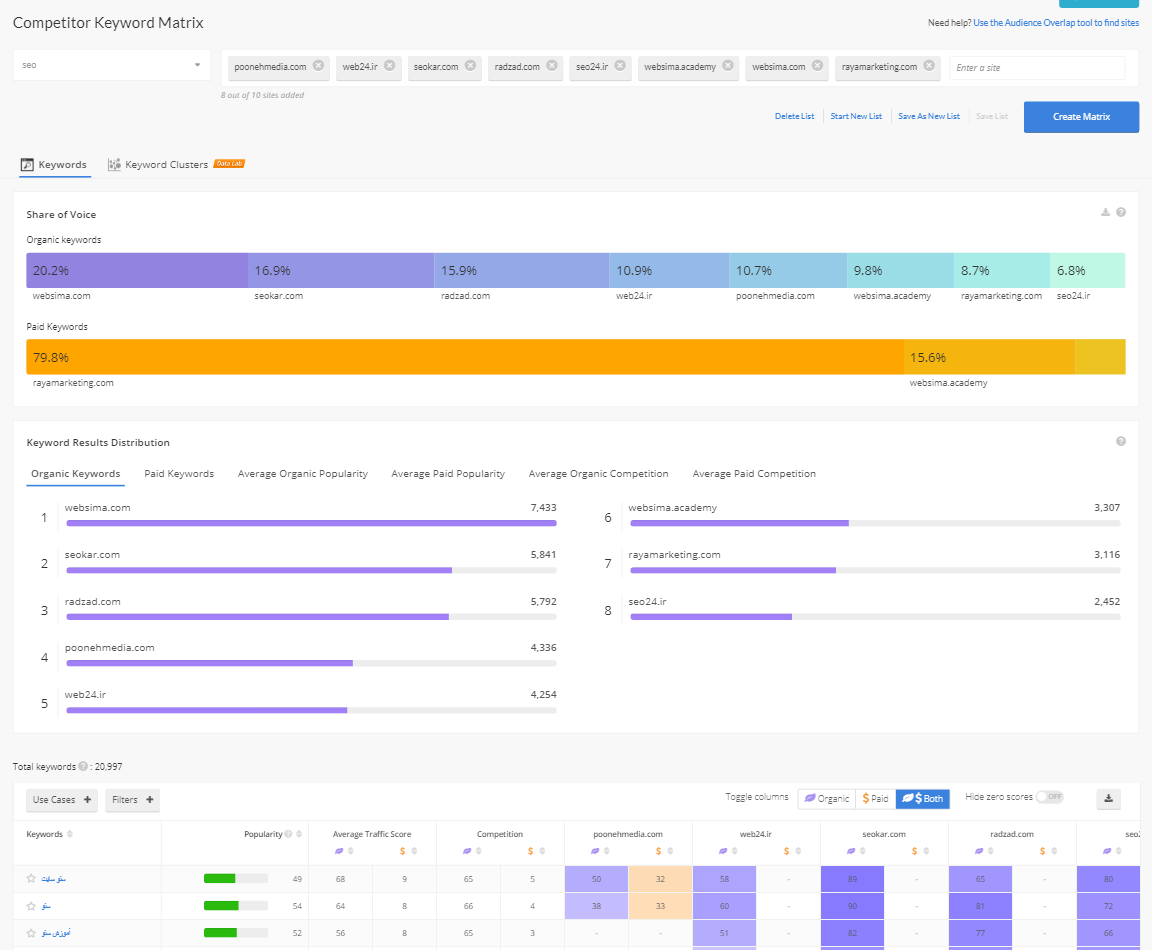Remove rayamarketing.com site chip
Viewport: 1152px width, 950px height.
coord(929,65)
